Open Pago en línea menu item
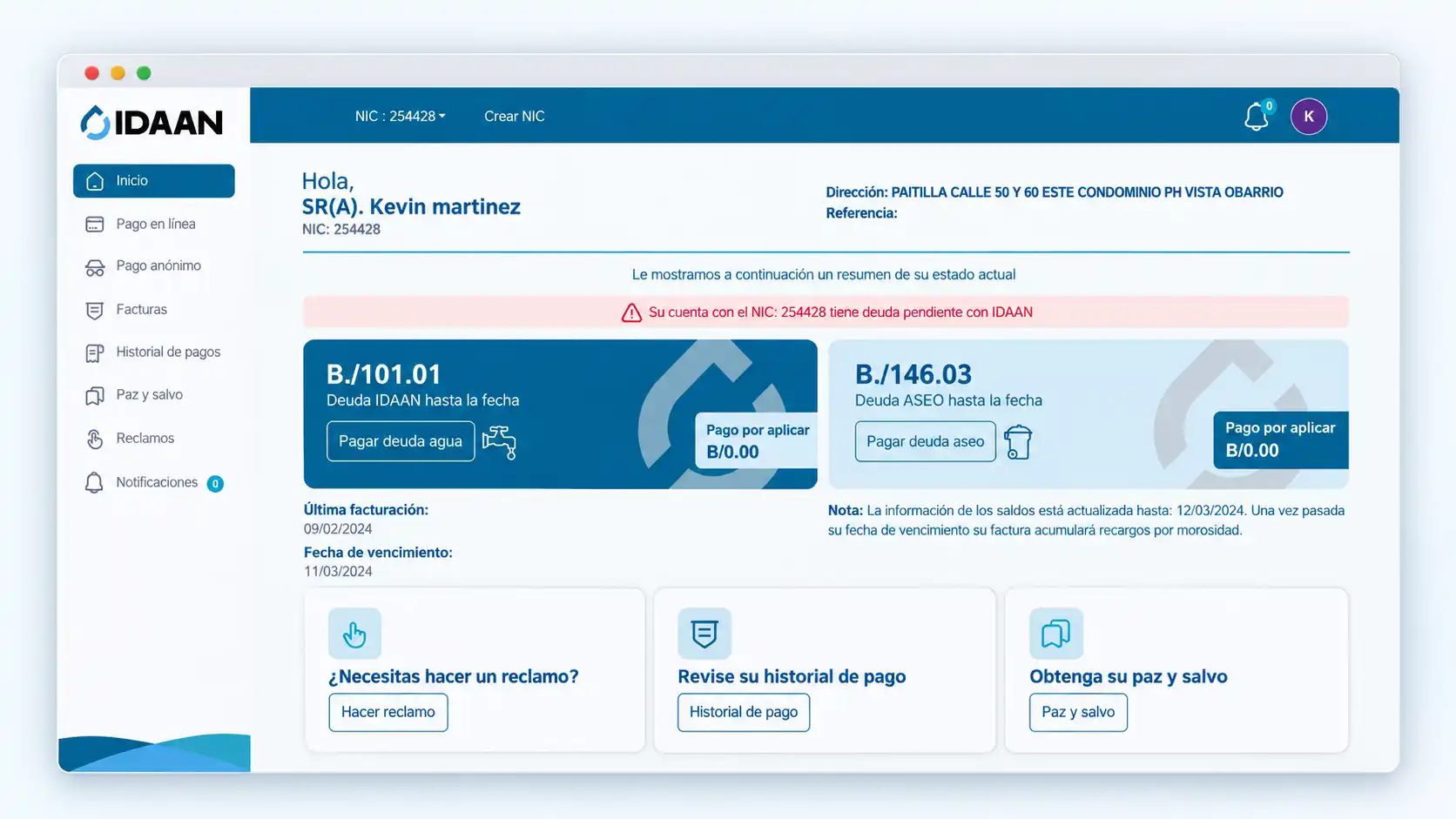This screenshot has width=1456, height=819. tap(154, 225)
